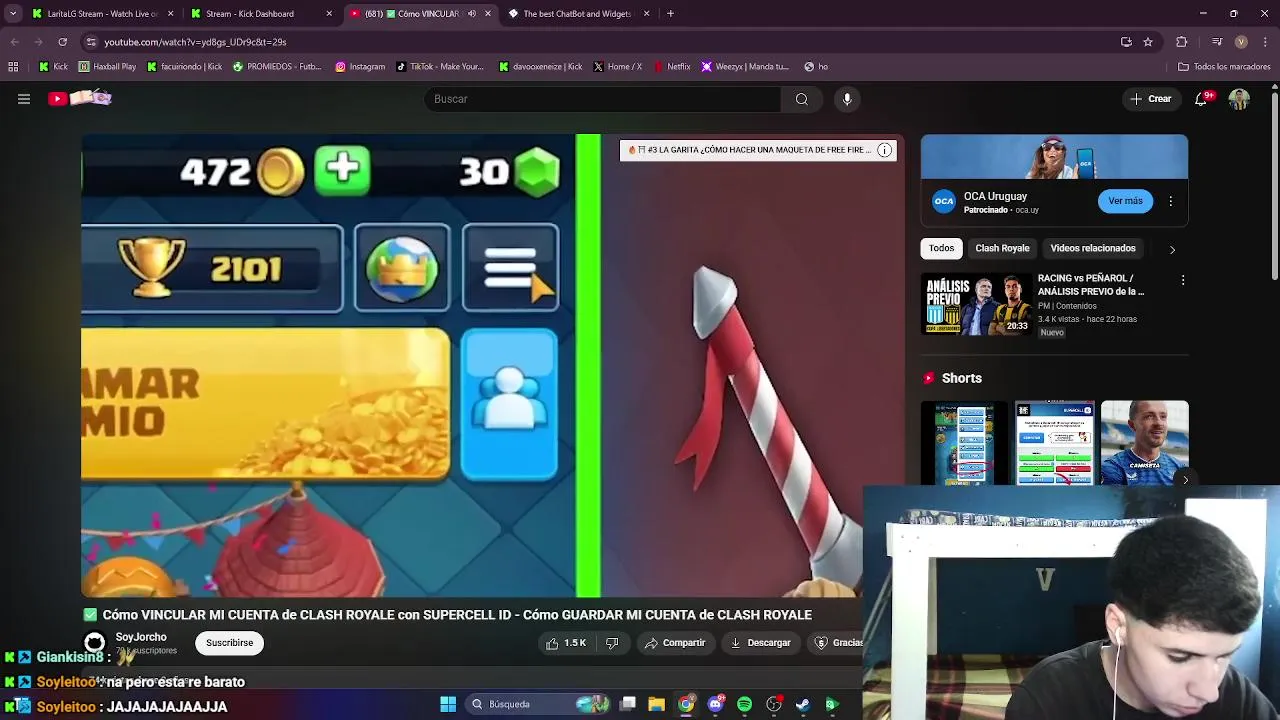Open the YouTube account avatar menu
Screen dimensions: 1280x720
(1239, 99)
